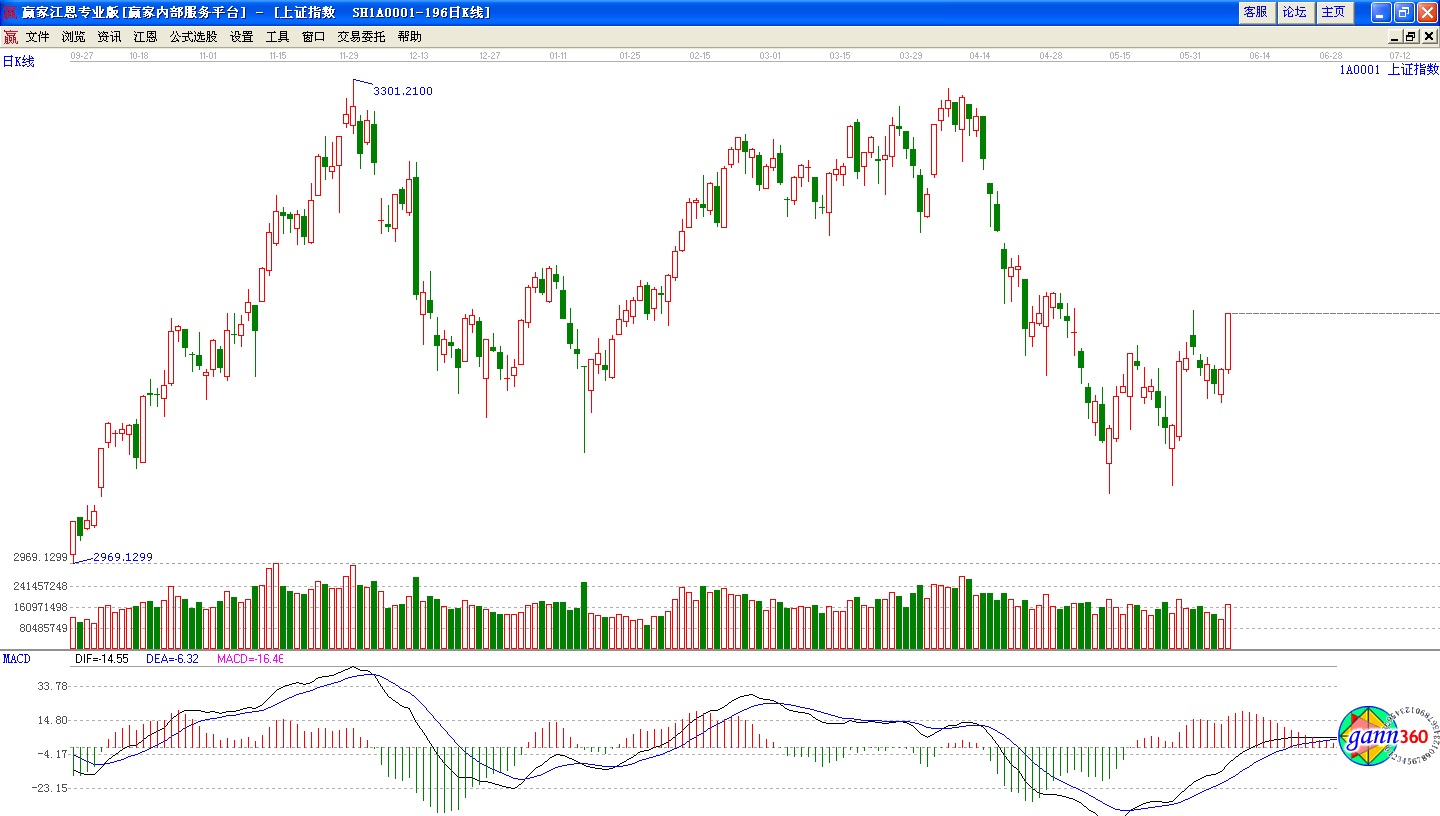Click the 12-13 date marker
Image resolution: width=1440 pixels, height=816 pixels.
click(x=419, y=56)
